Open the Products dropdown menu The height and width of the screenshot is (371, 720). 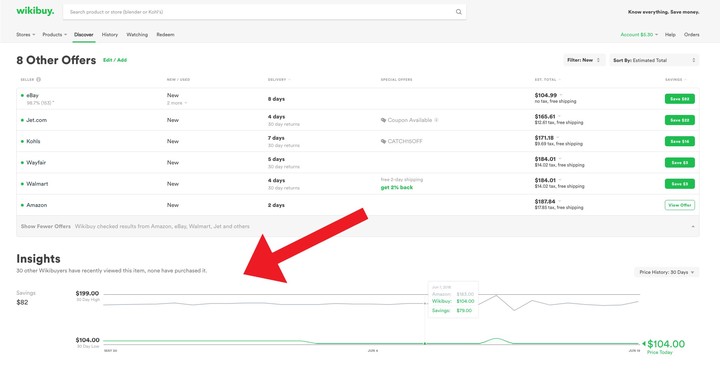tap(55, 34)
